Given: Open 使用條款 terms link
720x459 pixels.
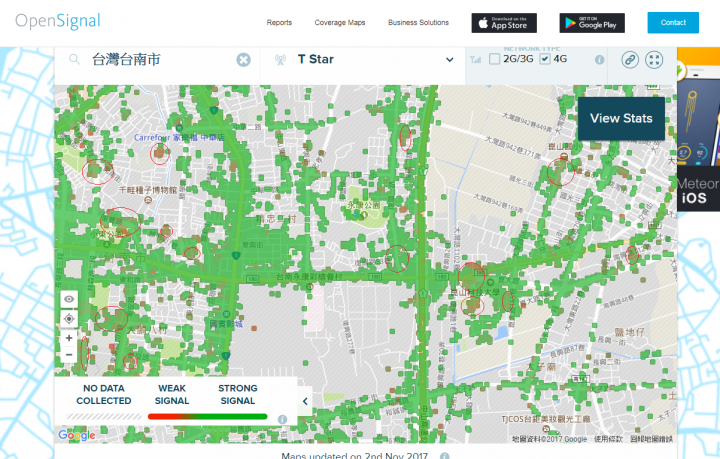Looking at the screenshot, I should pos(609,439).
